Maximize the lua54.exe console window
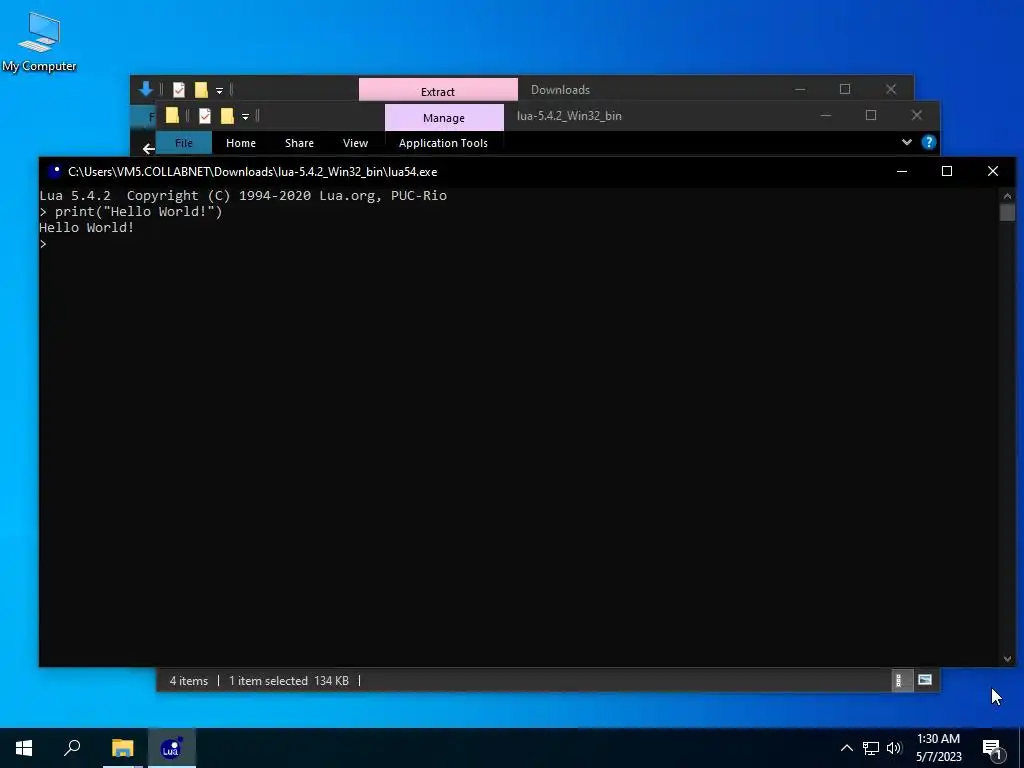This screenshot has height=768, width=1024. pos(947,171)
